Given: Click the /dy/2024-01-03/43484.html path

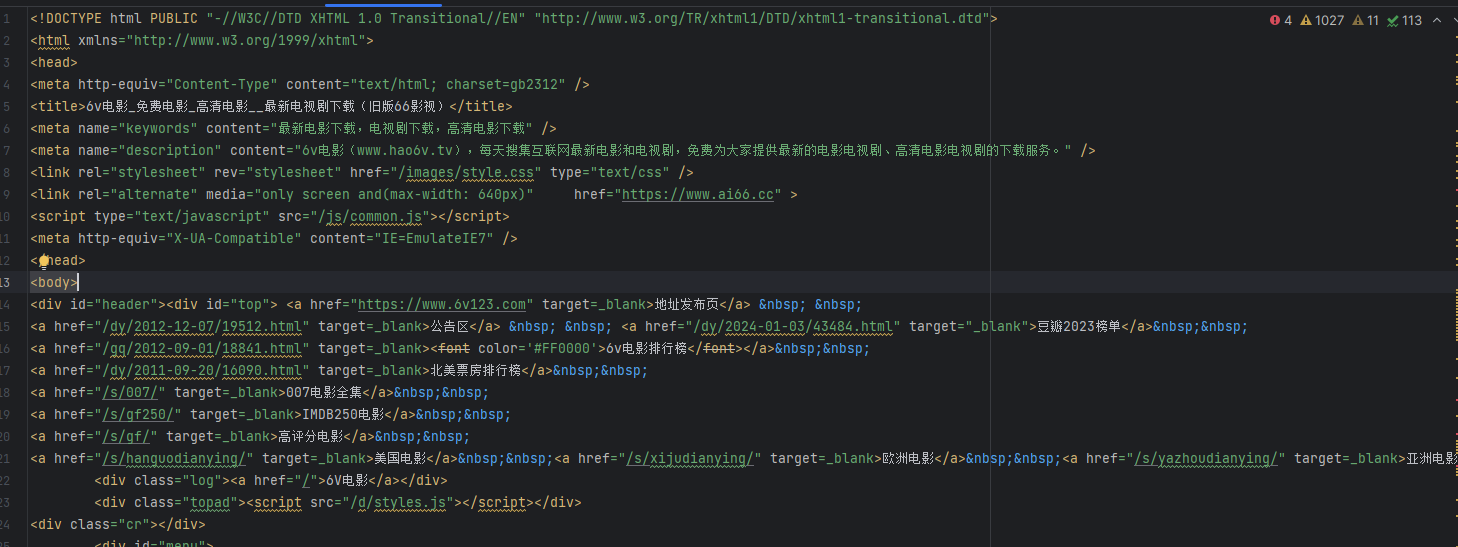Looking at the screenshot, I should [x=793, y=326].
